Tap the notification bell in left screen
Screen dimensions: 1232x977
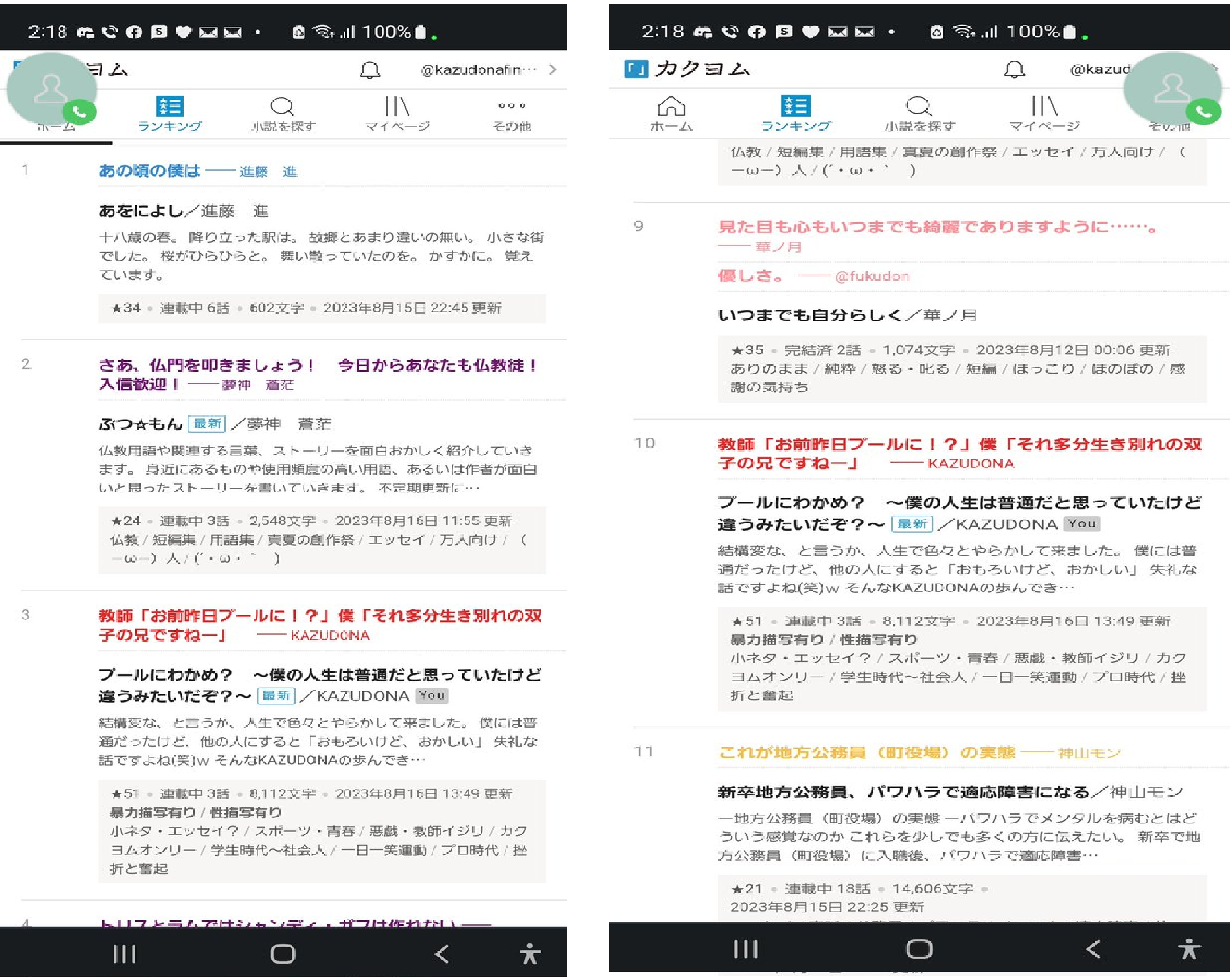coord(370,70)
